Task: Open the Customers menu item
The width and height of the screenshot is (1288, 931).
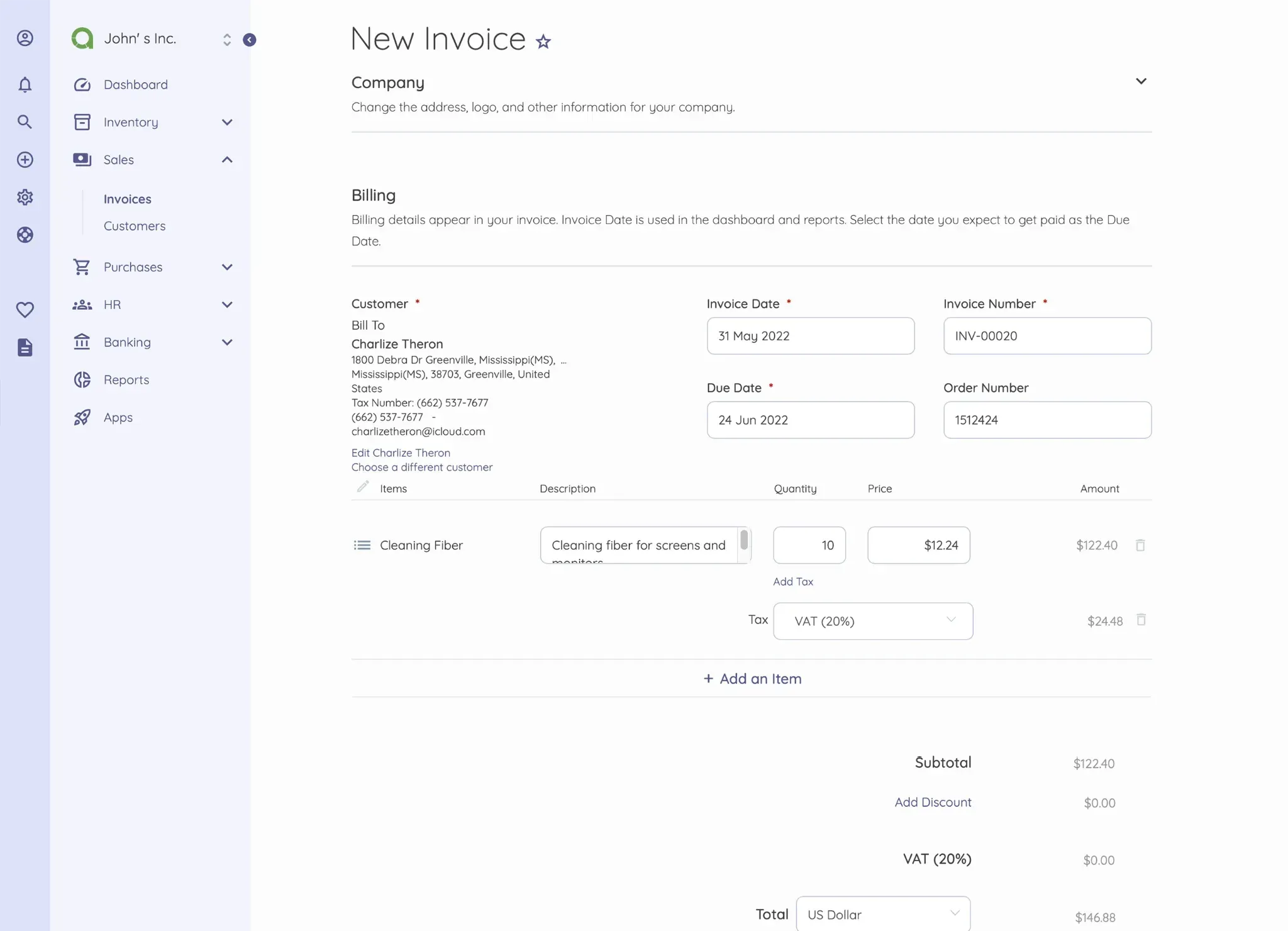Action: (x=134, y=225)
